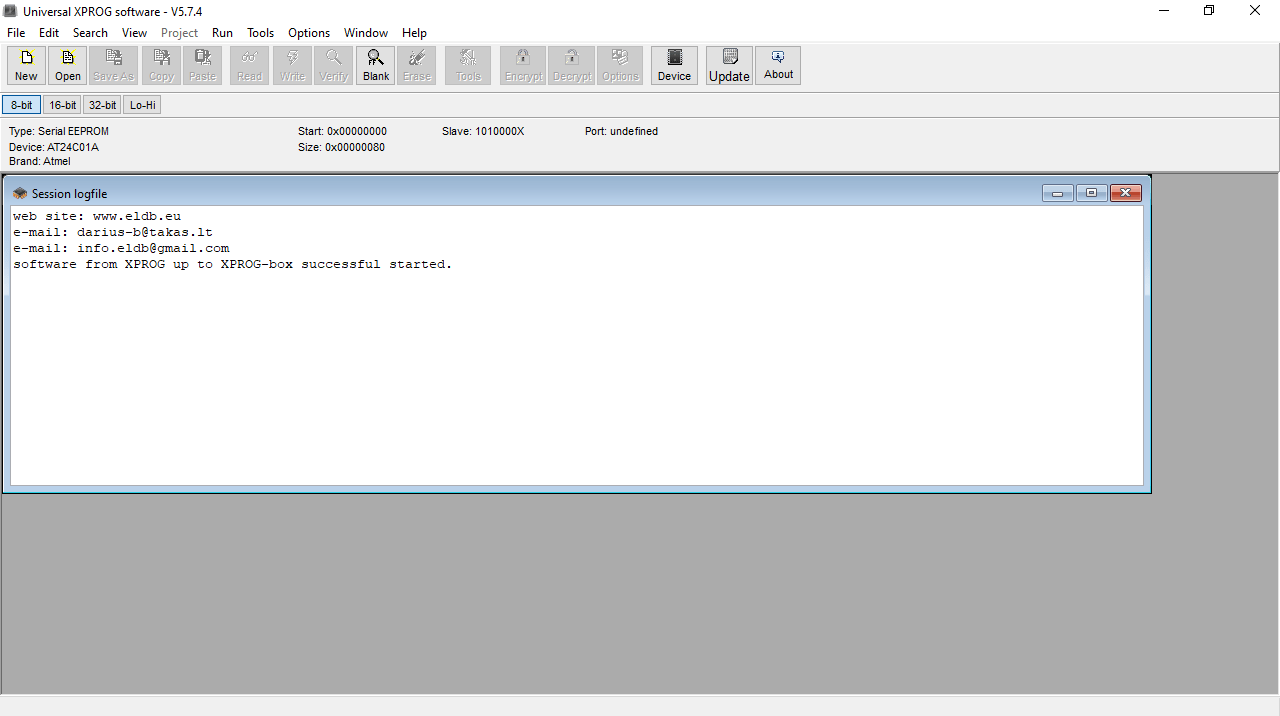Screen dimensions: 1280x716
Task: Maximize the Session logfile window
Action: pos(1091,193)
